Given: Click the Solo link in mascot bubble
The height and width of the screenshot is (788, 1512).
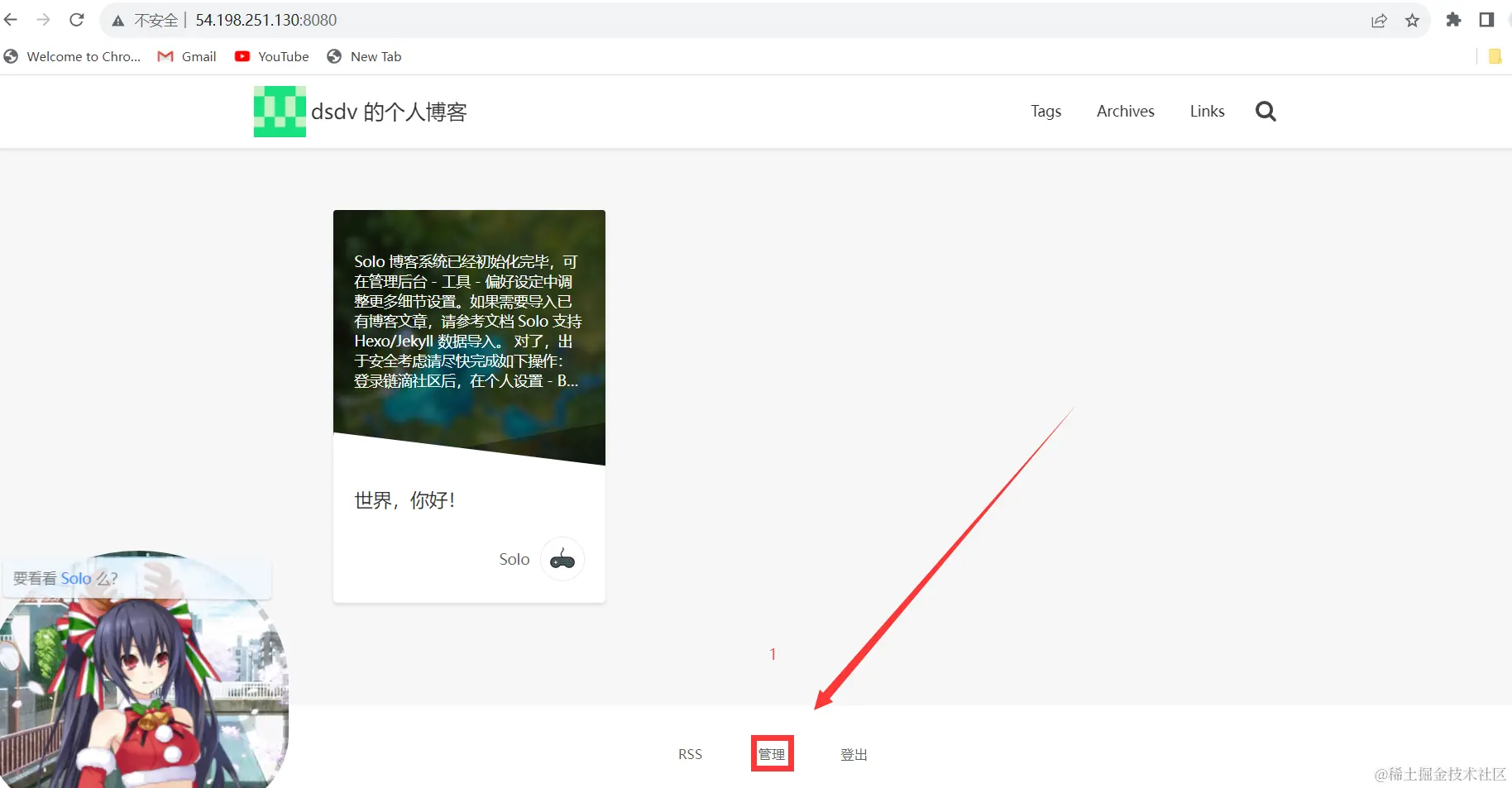Looking at the screenshot, I should 76,579.
